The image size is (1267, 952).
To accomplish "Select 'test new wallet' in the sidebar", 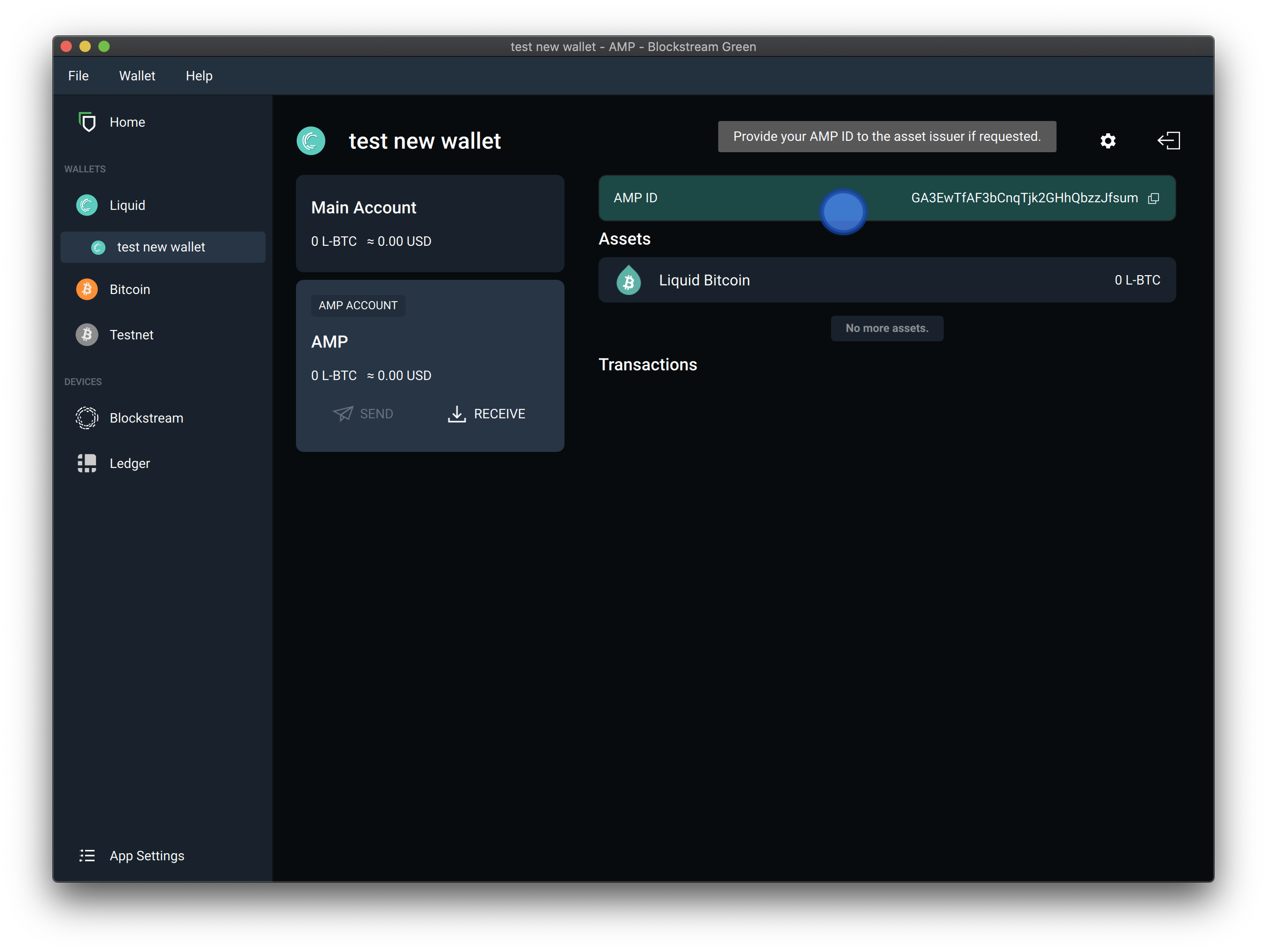I will tap(163, 247).
